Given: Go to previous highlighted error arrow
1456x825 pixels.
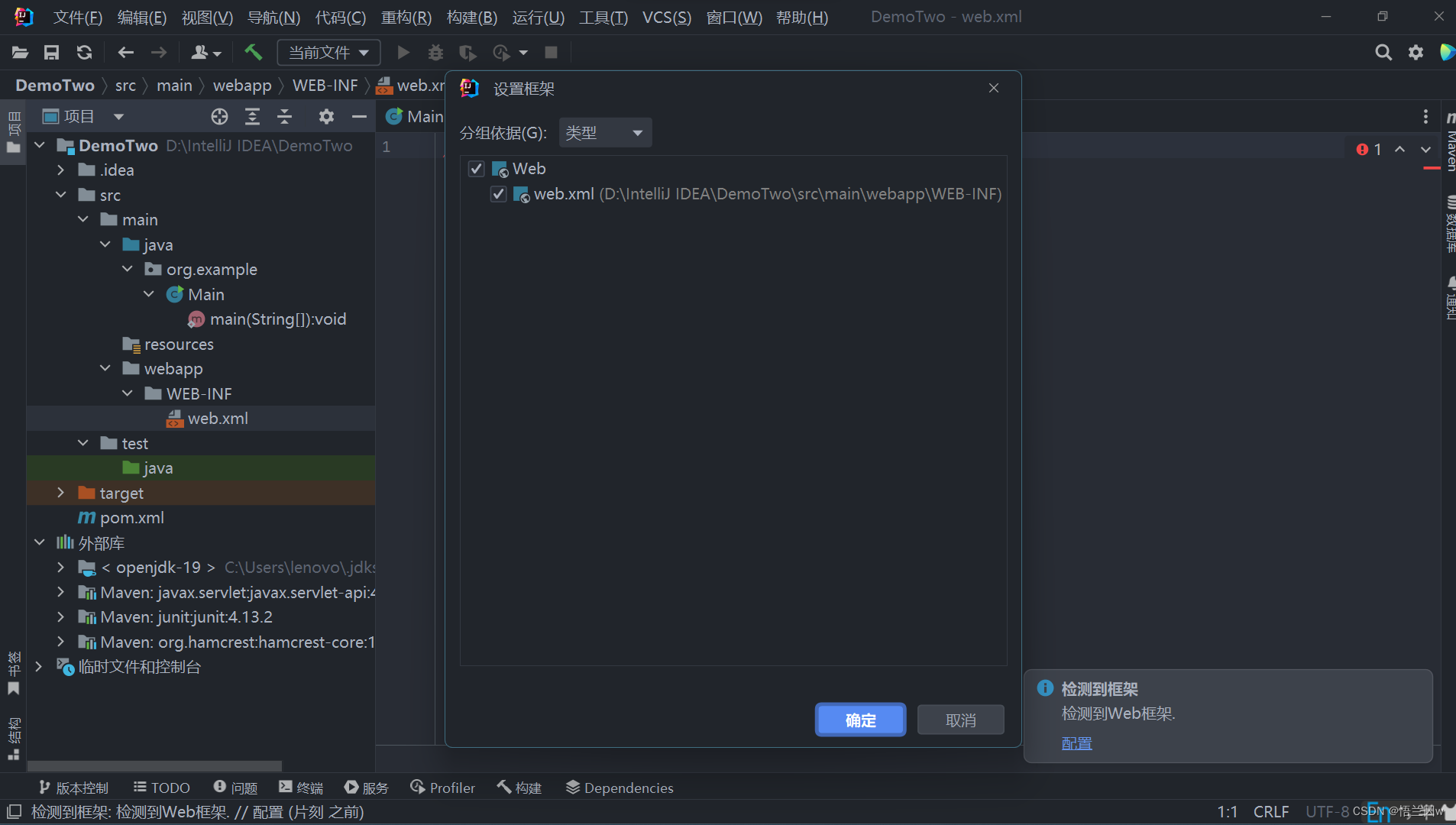Looking at the screenshot, I should pyautogui.click(x=1399, y=149).
